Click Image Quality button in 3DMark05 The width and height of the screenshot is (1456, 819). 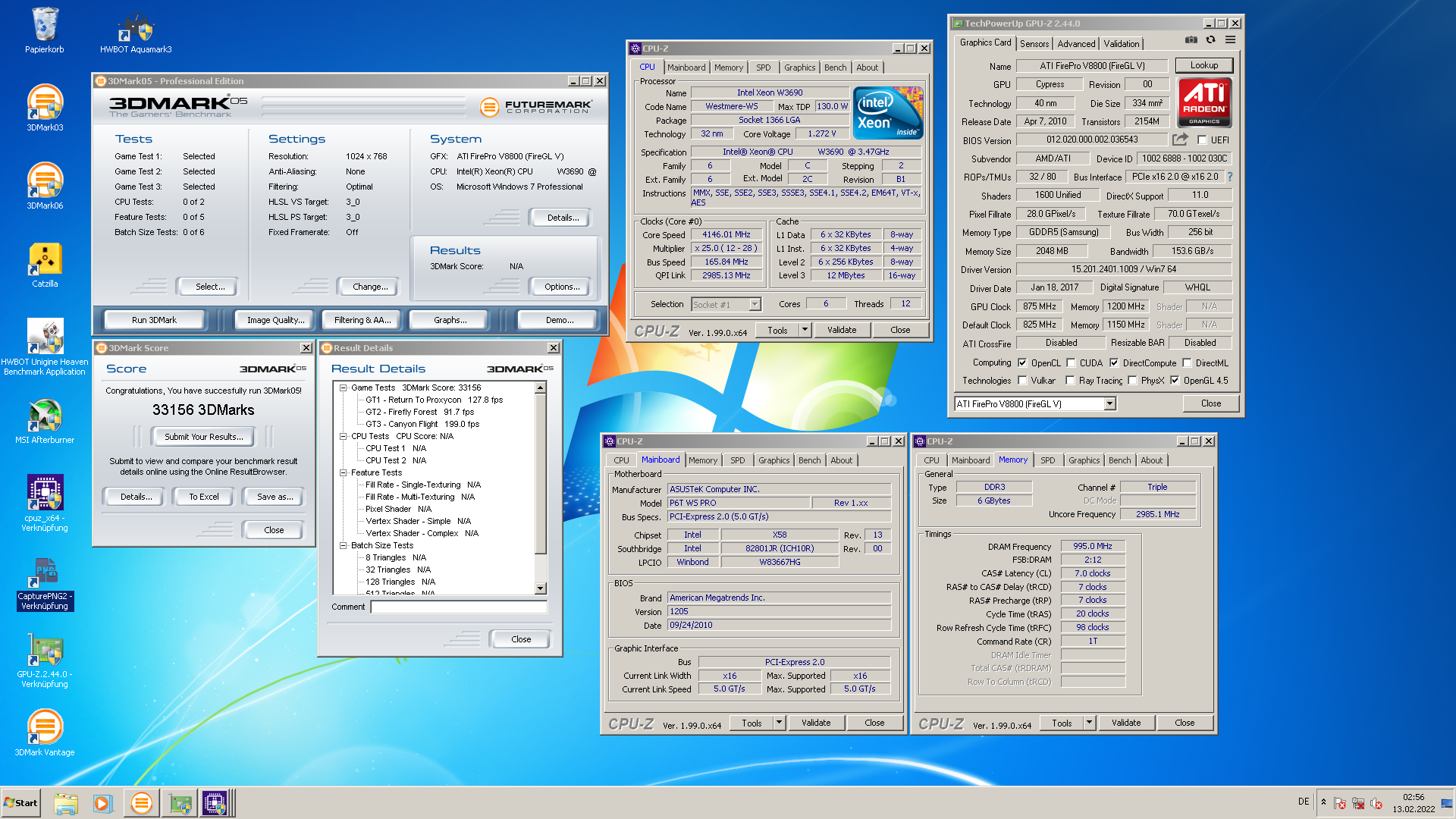[275, 320]
